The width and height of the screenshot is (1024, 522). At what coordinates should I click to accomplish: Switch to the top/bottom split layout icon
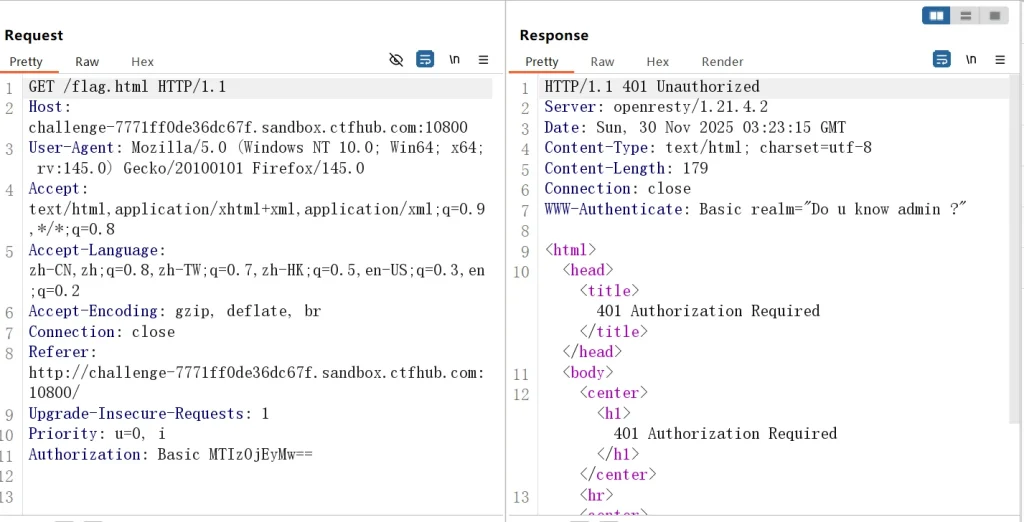[966, 16]
